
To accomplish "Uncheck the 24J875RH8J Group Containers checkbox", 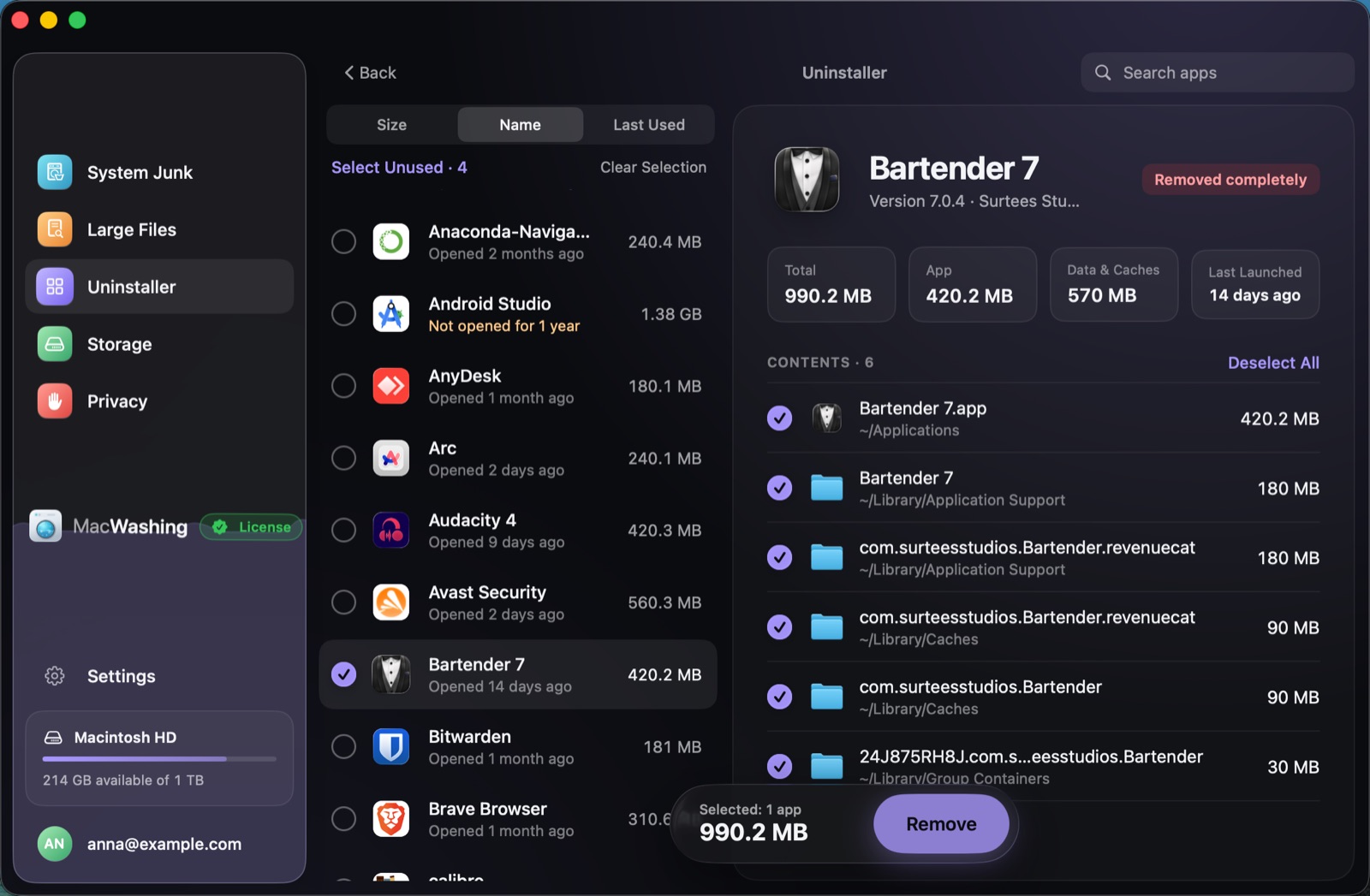I will pyautogui.click(x=779, y=766).
